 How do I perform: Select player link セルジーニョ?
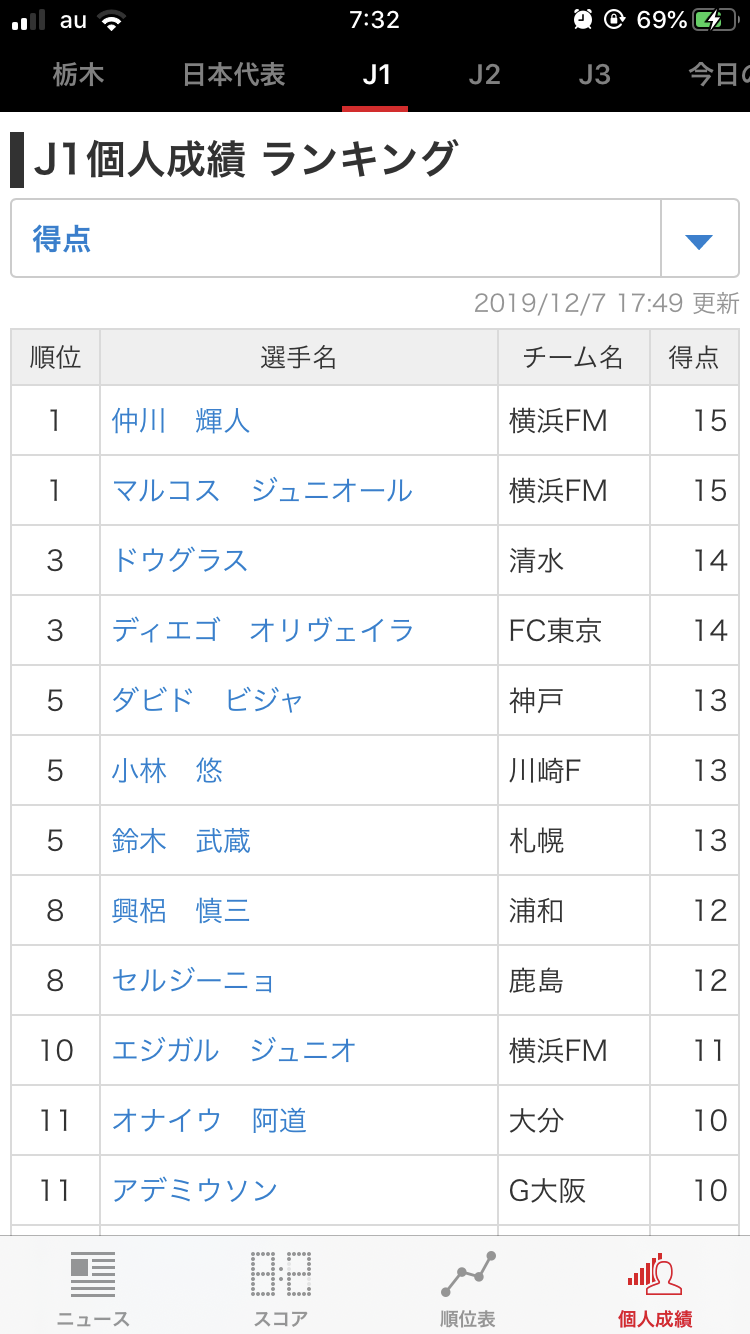tap(194, 981)
